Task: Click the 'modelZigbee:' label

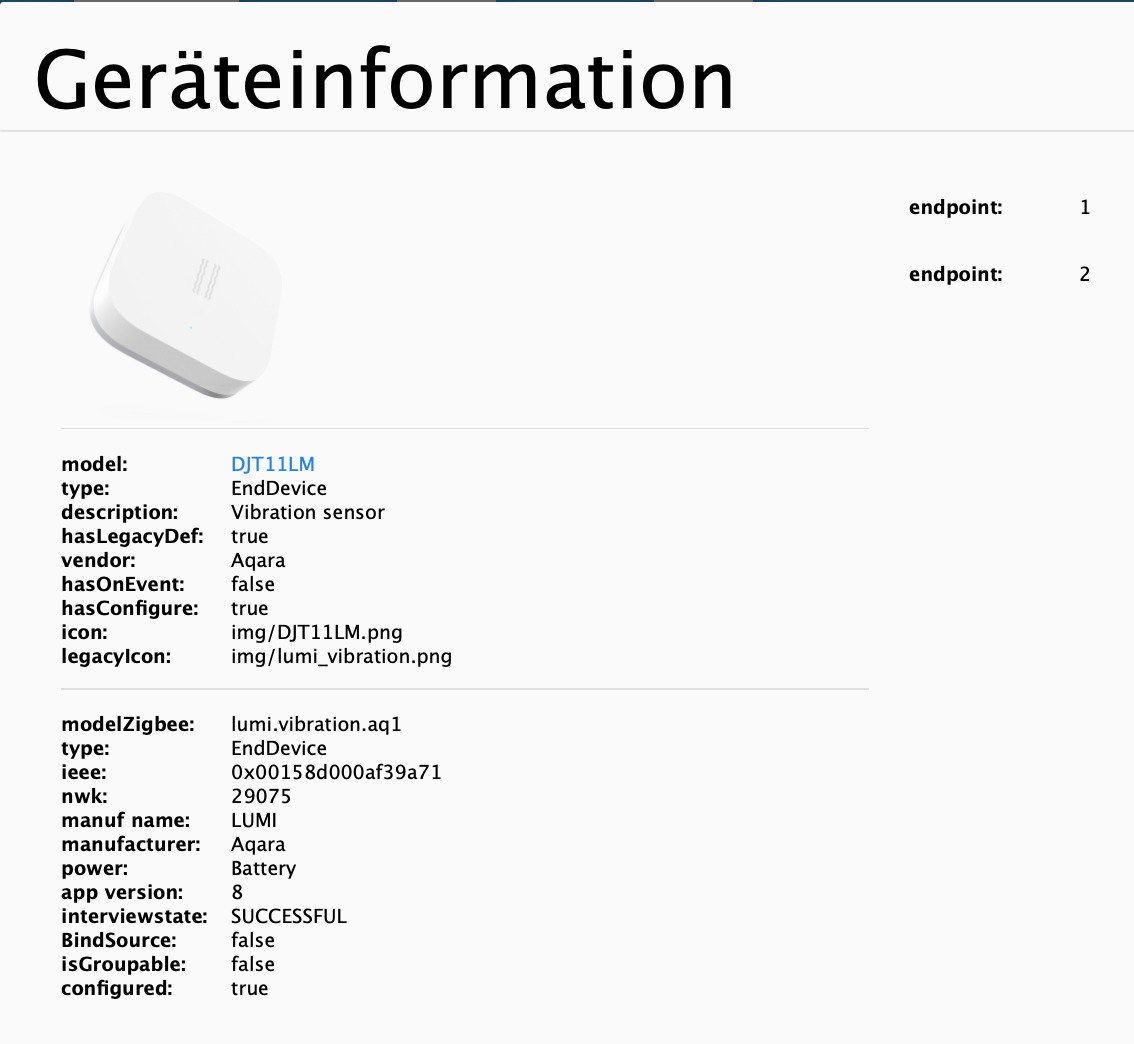Action: (x=128, y=724)
